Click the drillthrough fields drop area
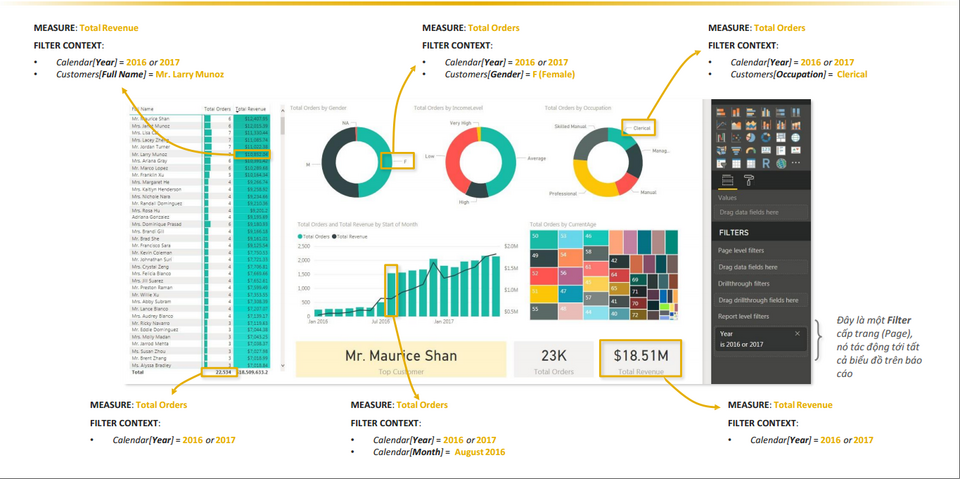 (x=760, y=300)
